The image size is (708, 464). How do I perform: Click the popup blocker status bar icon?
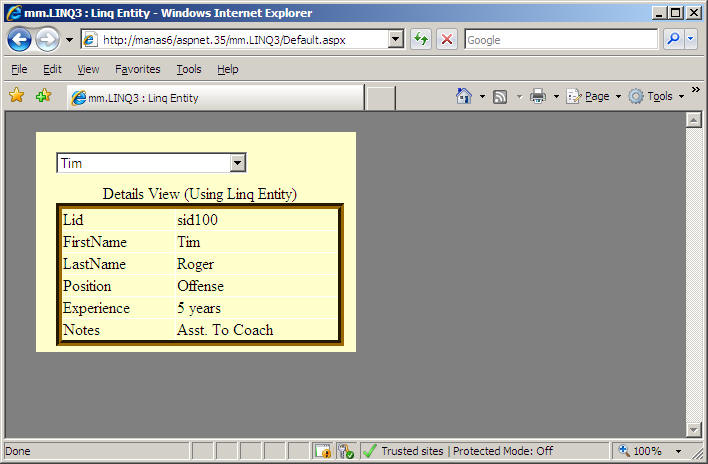click(x=323, y=451)
